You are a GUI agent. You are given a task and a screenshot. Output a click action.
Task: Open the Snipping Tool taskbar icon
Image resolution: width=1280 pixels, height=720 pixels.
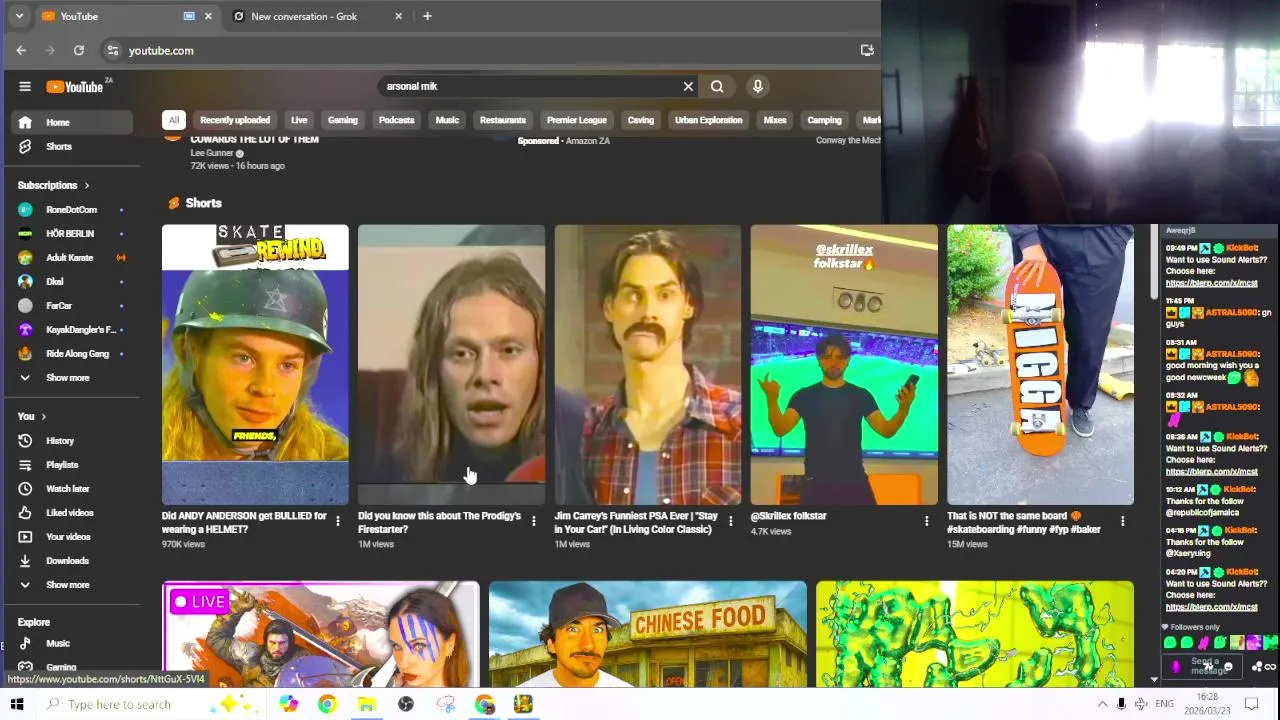coord(445,704)
